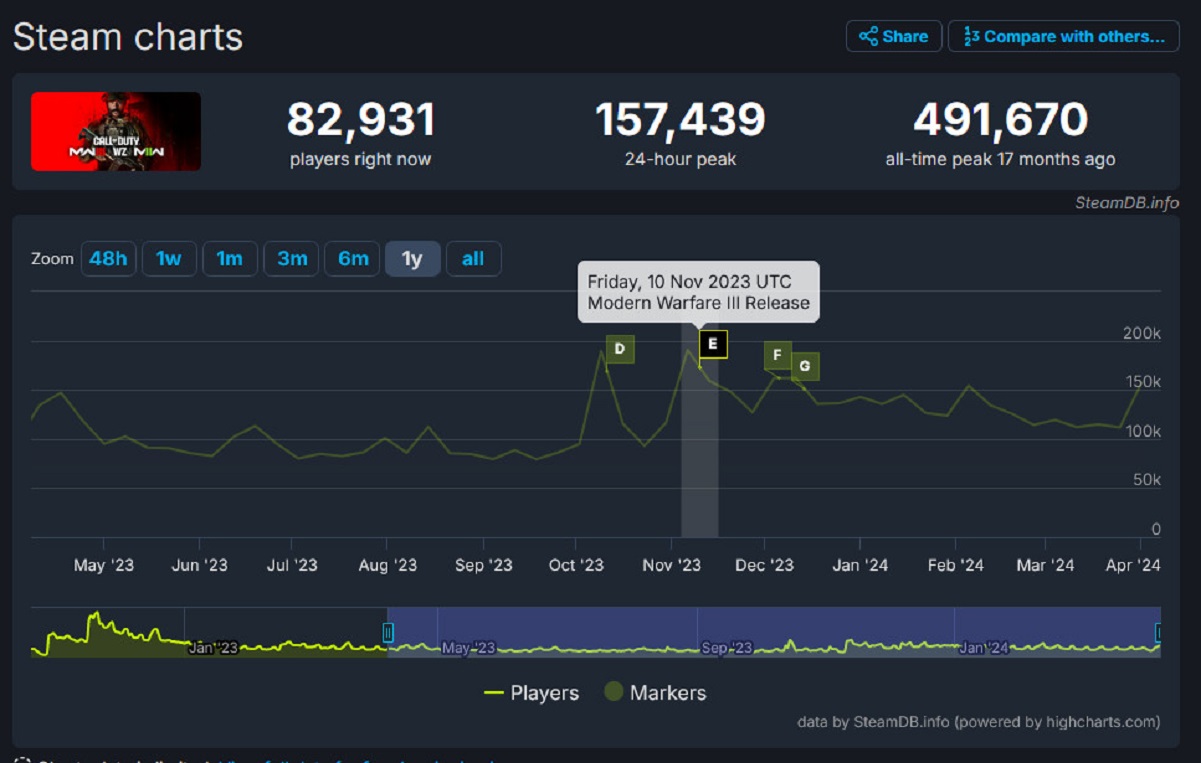1201x763 pixels.
Task: Select marker G on the chart
Action: 805,366
